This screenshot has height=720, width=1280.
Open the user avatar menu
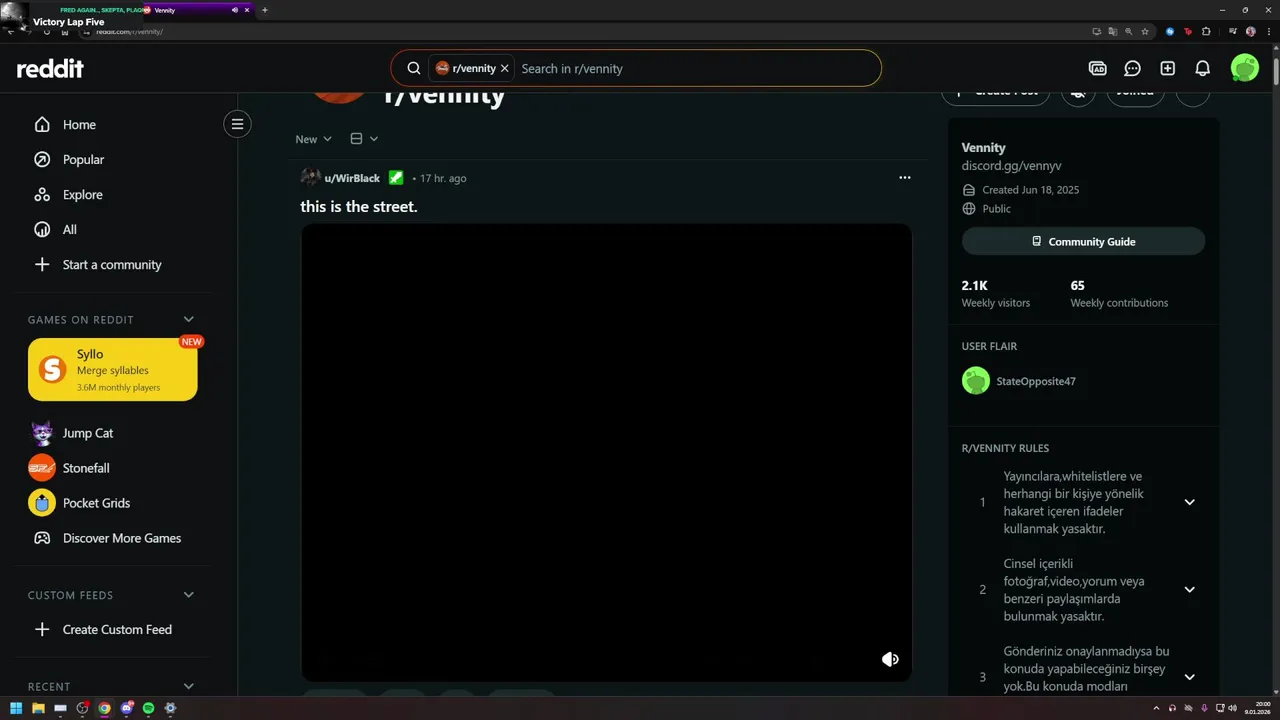[1245, 68]
